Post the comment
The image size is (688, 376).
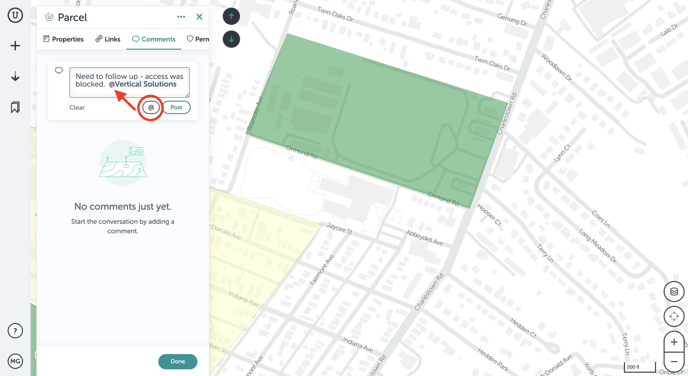[176, 107]
